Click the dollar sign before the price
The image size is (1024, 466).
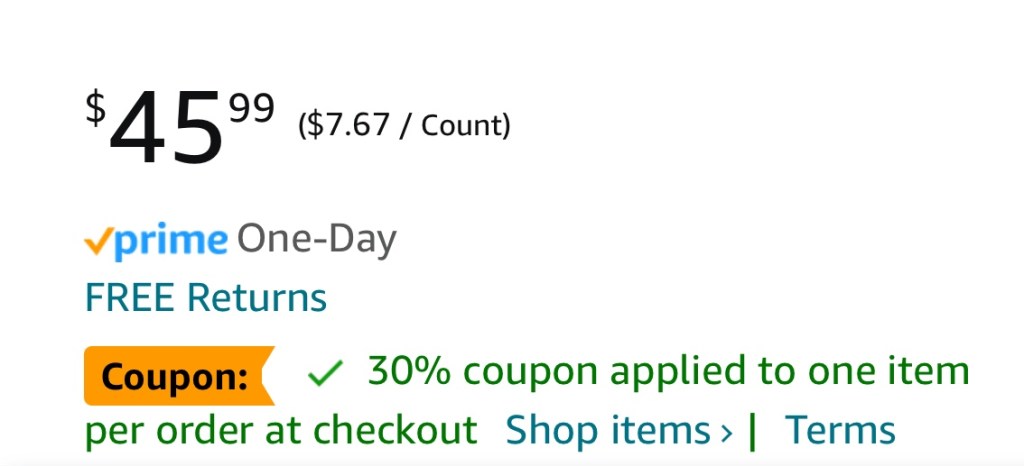point(95,107)
